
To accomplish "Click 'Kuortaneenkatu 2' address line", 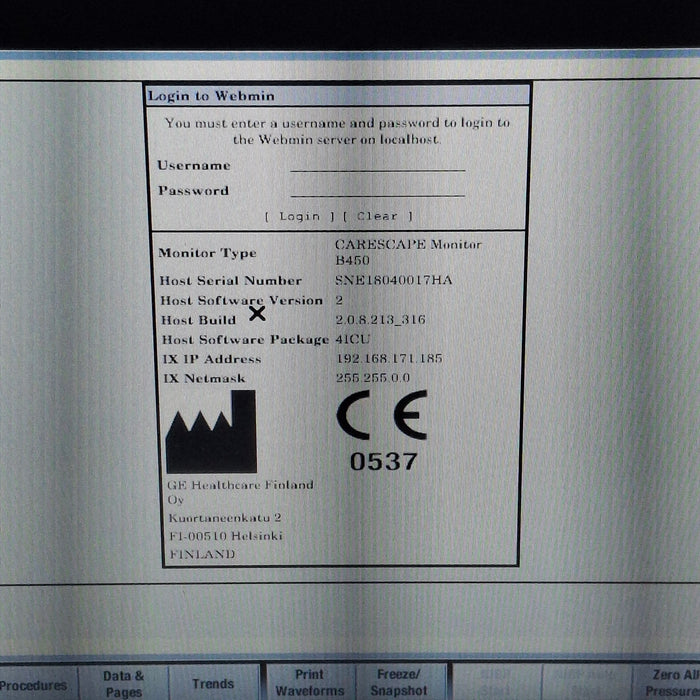I will (x=225, y=518).
